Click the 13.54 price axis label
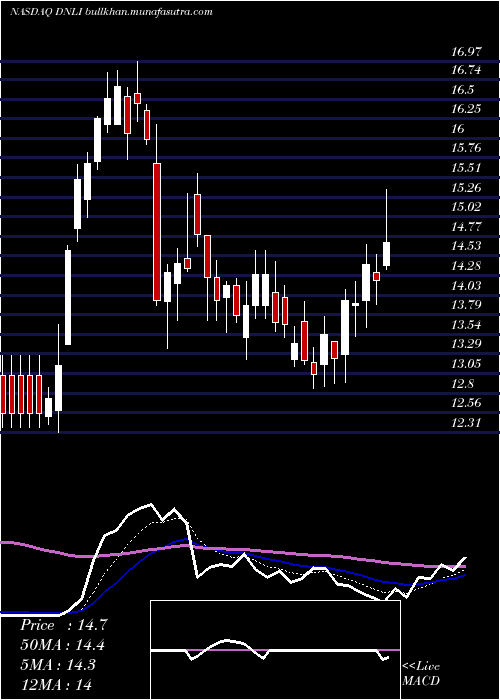500x700 pixels. click(x=466, y=325)
